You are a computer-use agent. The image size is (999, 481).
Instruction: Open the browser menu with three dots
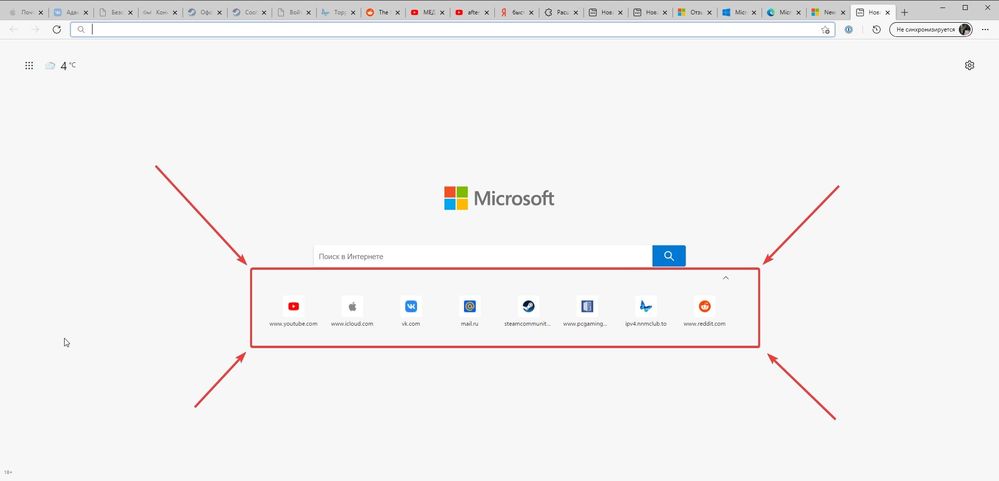(986, 29)
